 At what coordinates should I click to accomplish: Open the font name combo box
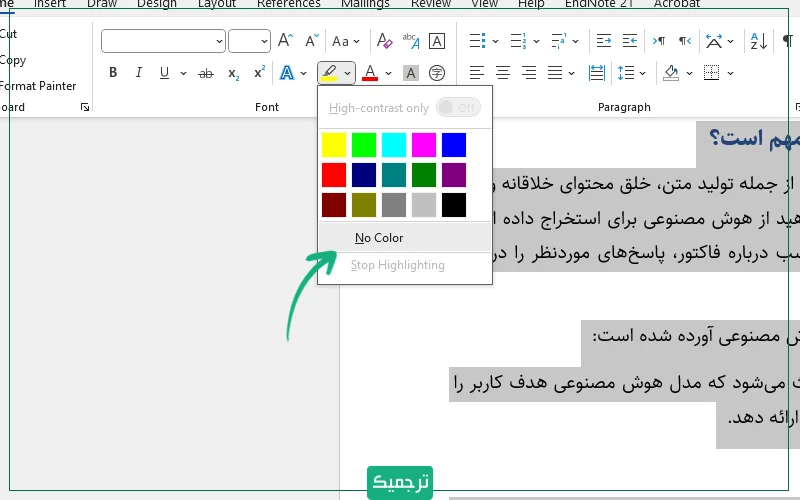click(163, 41)
